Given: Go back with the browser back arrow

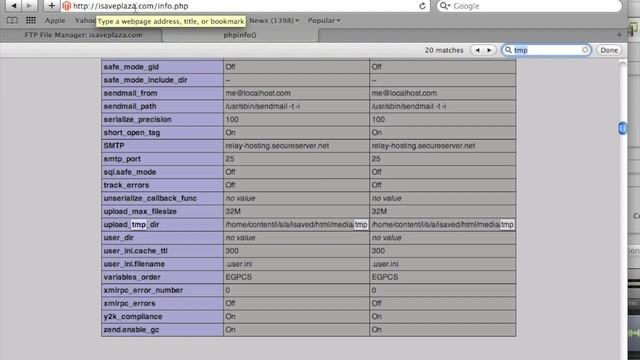Looking at the screenshot, I should 13,6.
